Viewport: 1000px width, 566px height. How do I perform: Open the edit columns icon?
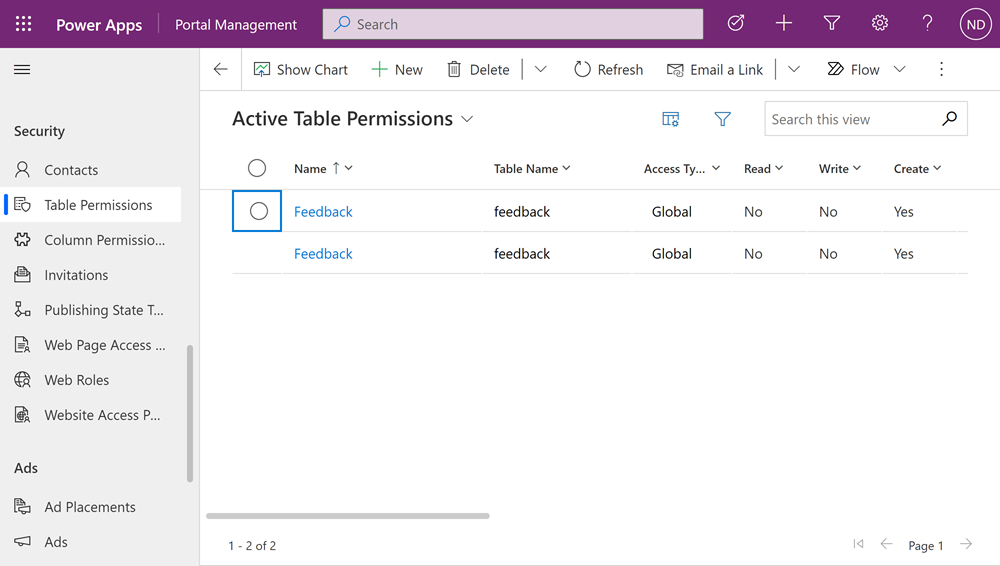tap(670, 119)
